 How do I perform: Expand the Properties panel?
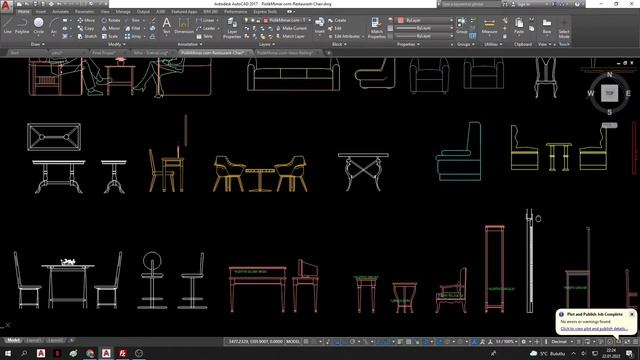408,44
